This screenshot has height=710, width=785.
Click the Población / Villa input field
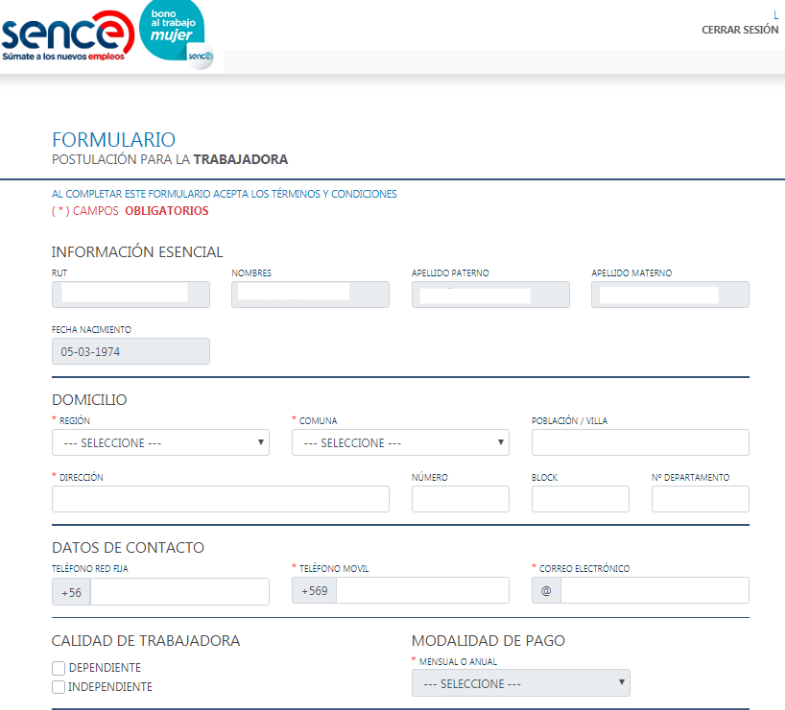click(640, 443)
